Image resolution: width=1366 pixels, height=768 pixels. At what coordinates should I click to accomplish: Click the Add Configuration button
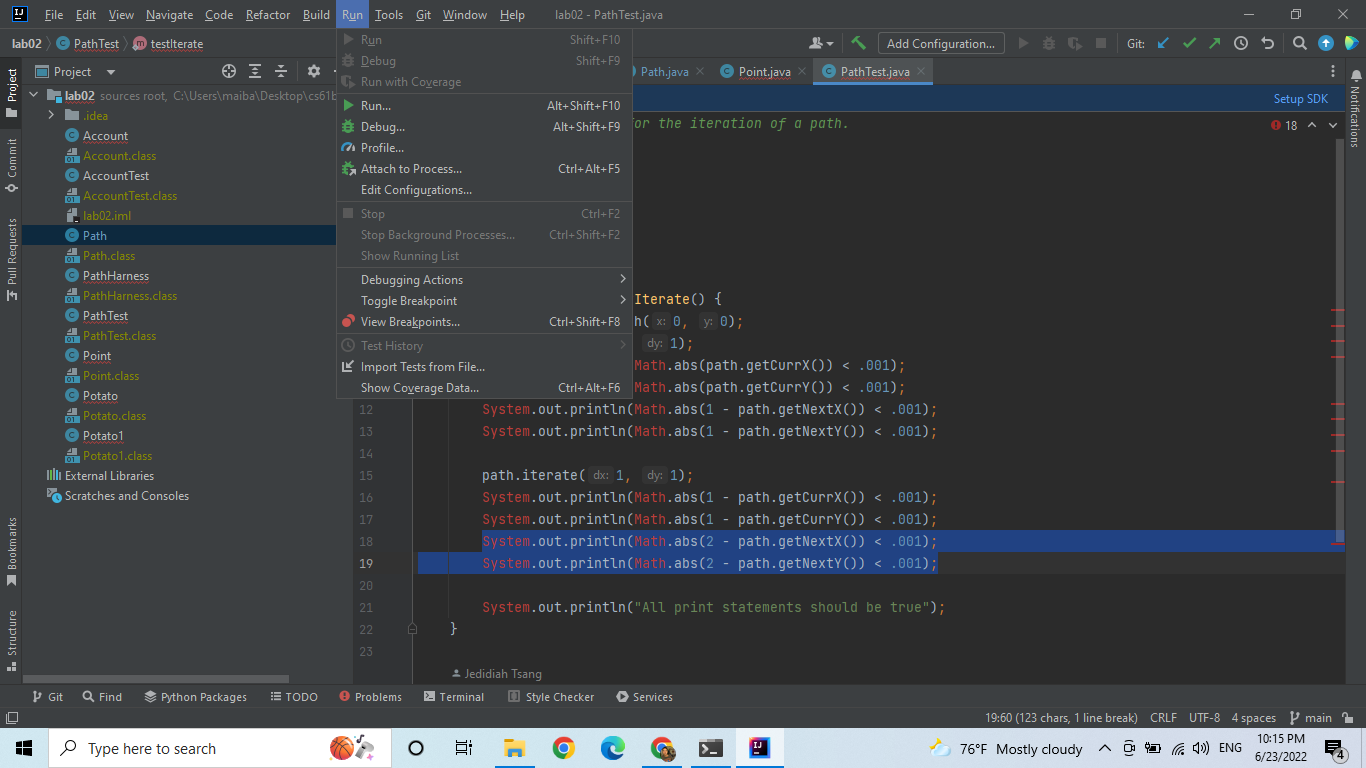tap(940, 43)
